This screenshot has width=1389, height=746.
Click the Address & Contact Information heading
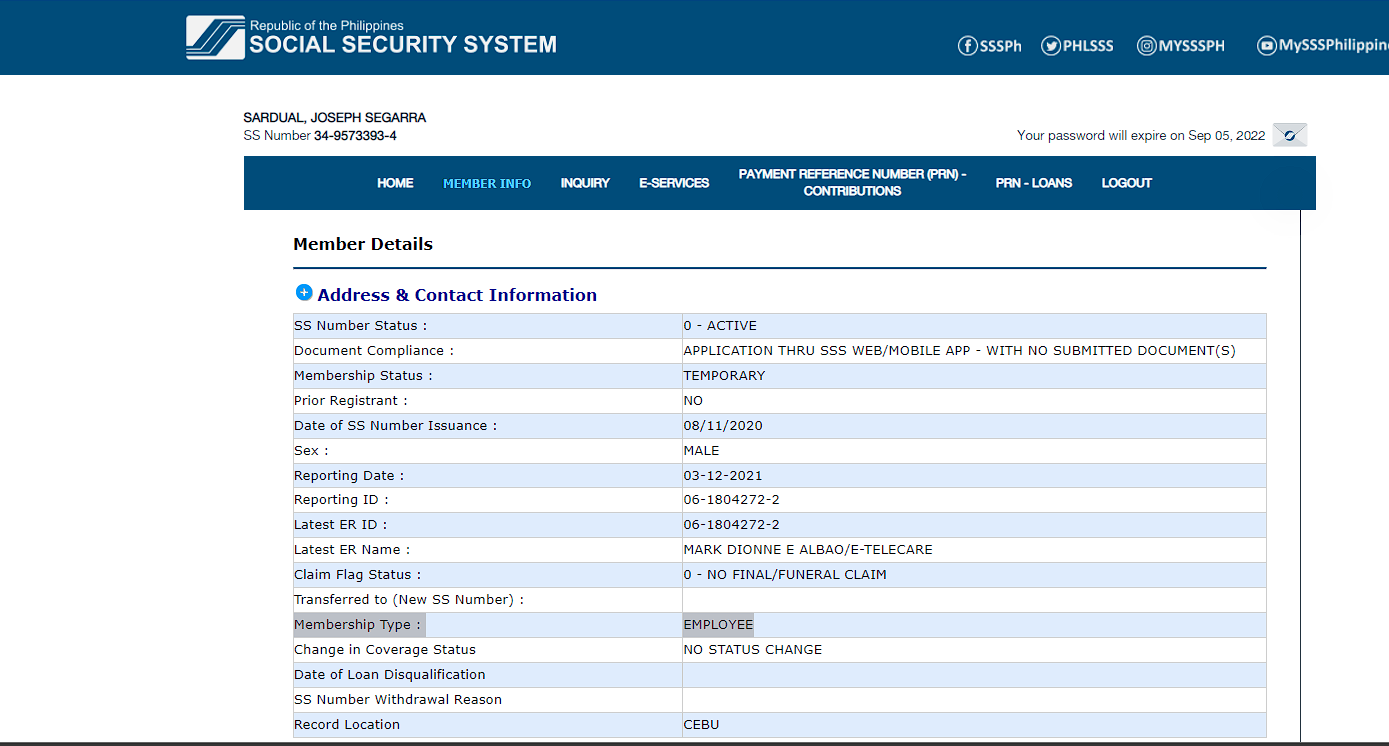coord(457,295)
